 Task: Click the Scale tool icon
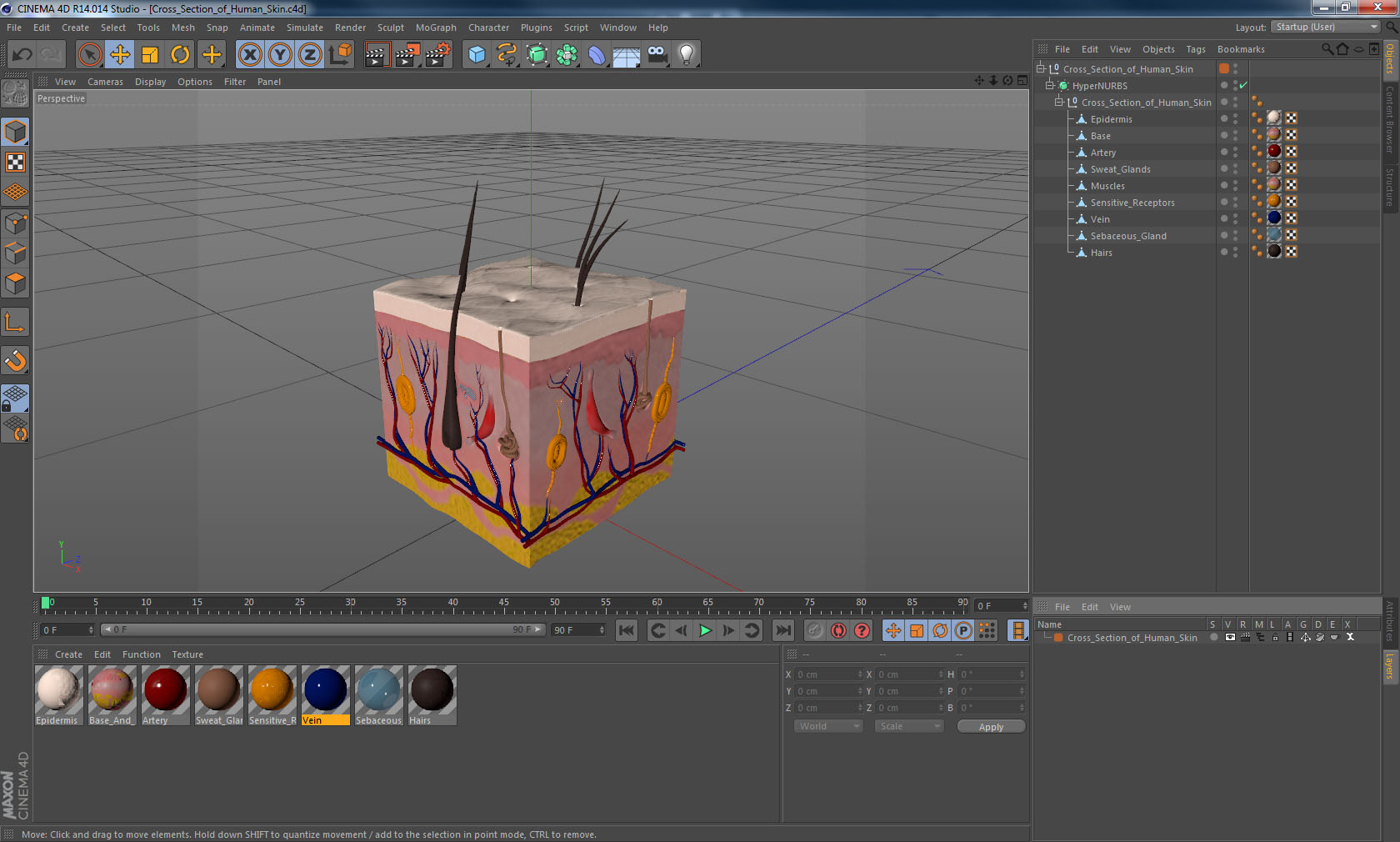point(150,55)
